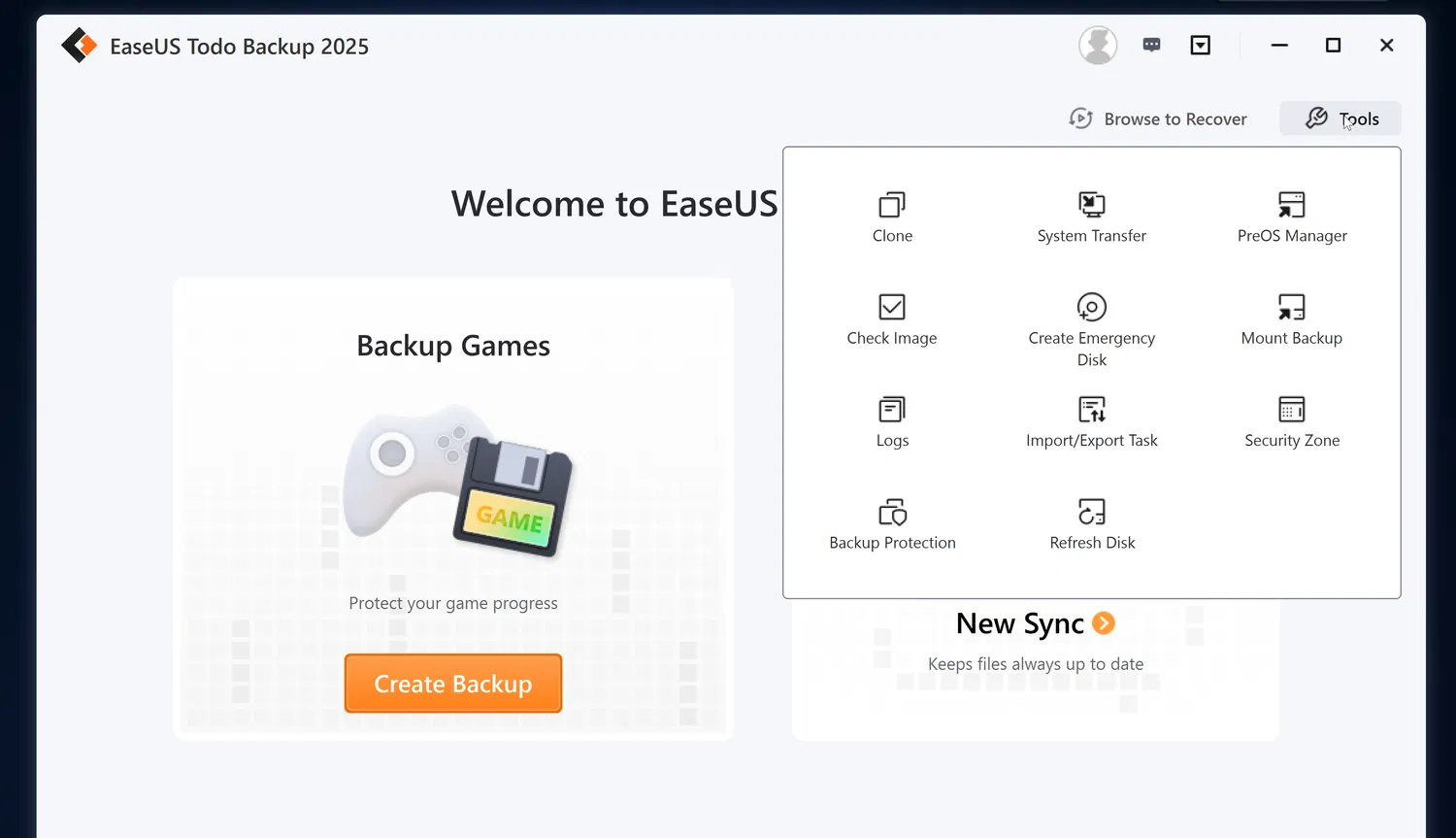
Task: Click "Keeps files always up to date" text
Action: 1036,664
